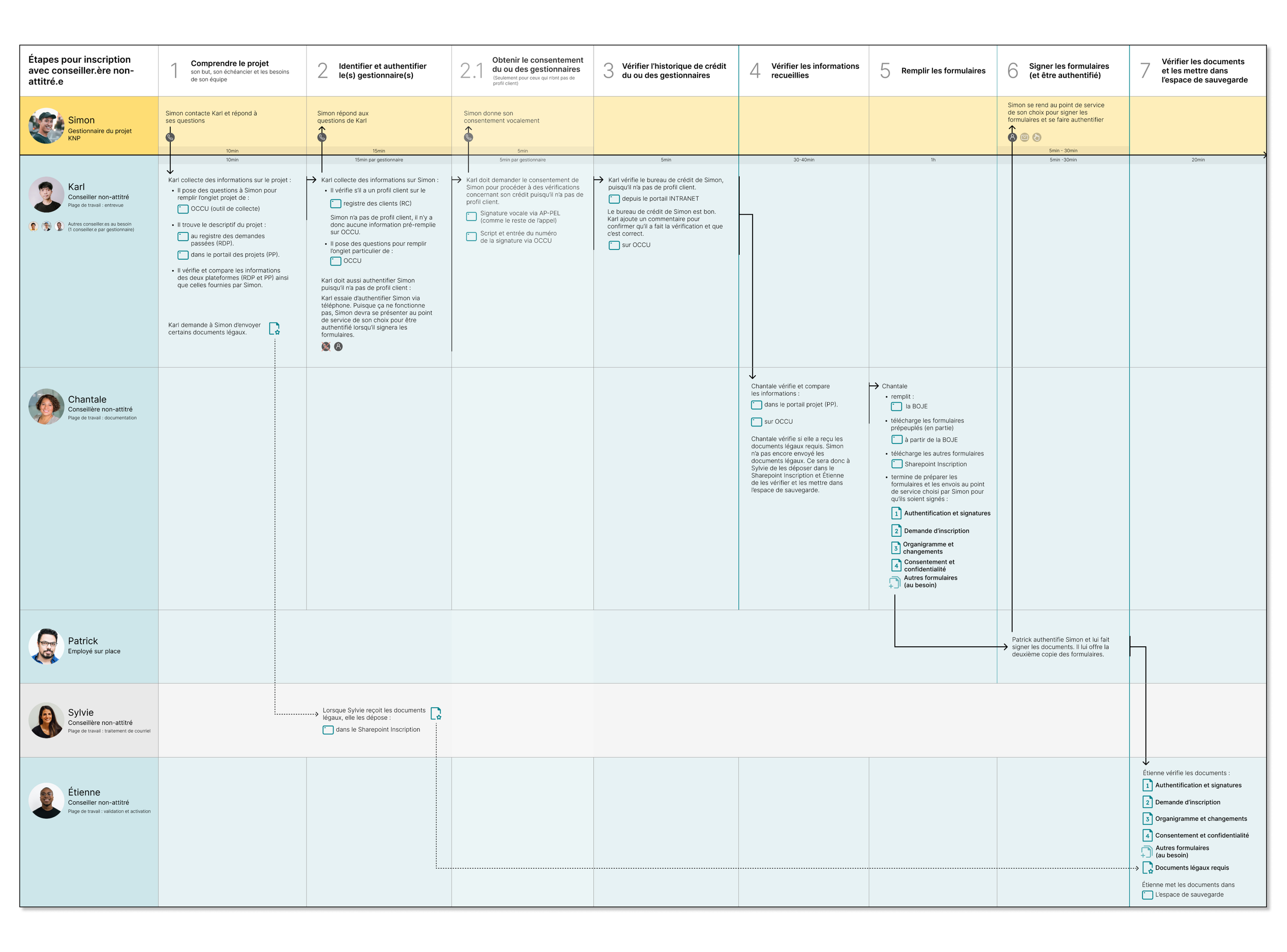Select the crossed-out phone icon under Karl's authentication note
The width and height of the screenshot is (1287, 952).
click(326, 347)
